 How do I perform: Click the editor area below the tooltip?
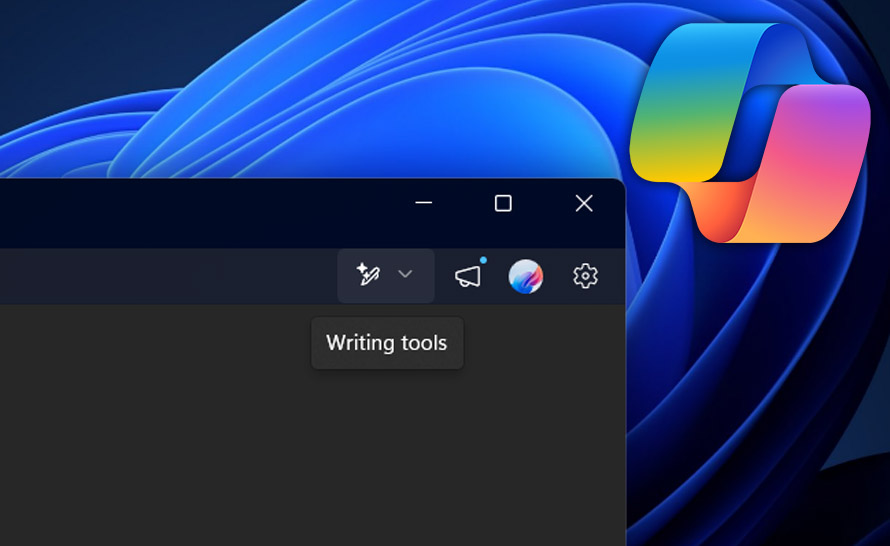(x=390, y=450)
